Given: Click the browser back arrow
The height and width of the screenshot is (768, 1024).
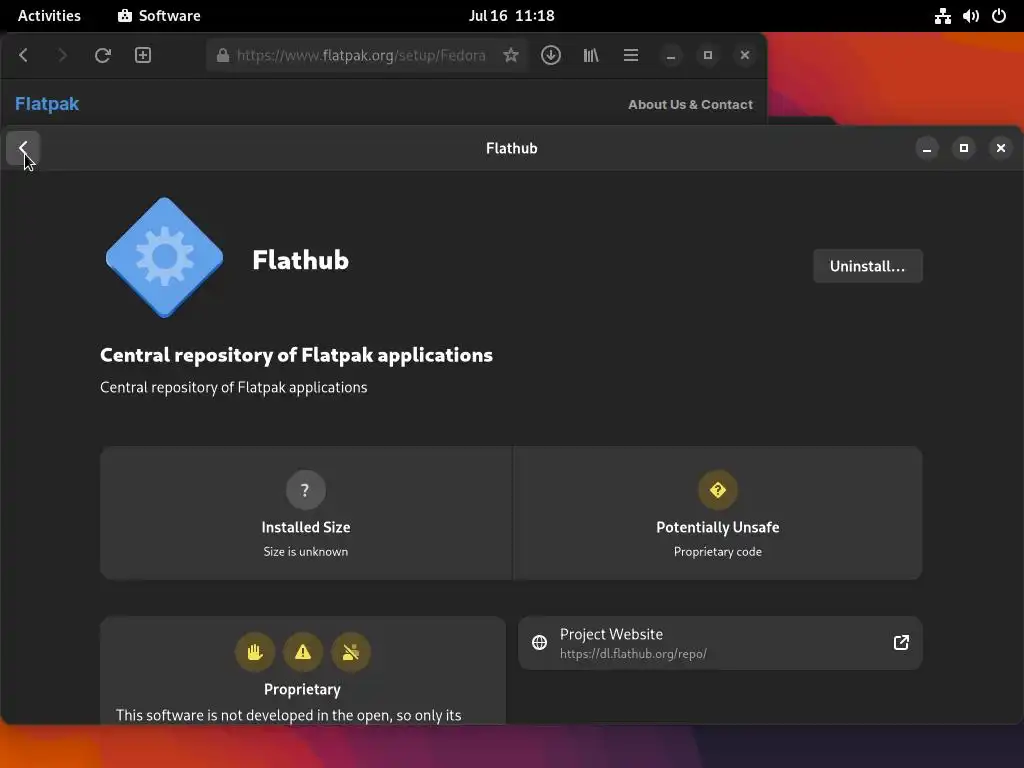Looking at the screenshot, I should tap(24, 56).
